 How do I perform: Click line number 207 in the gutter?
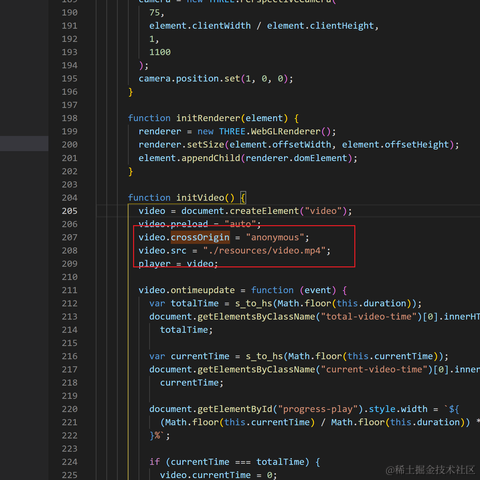pos(69,237)
